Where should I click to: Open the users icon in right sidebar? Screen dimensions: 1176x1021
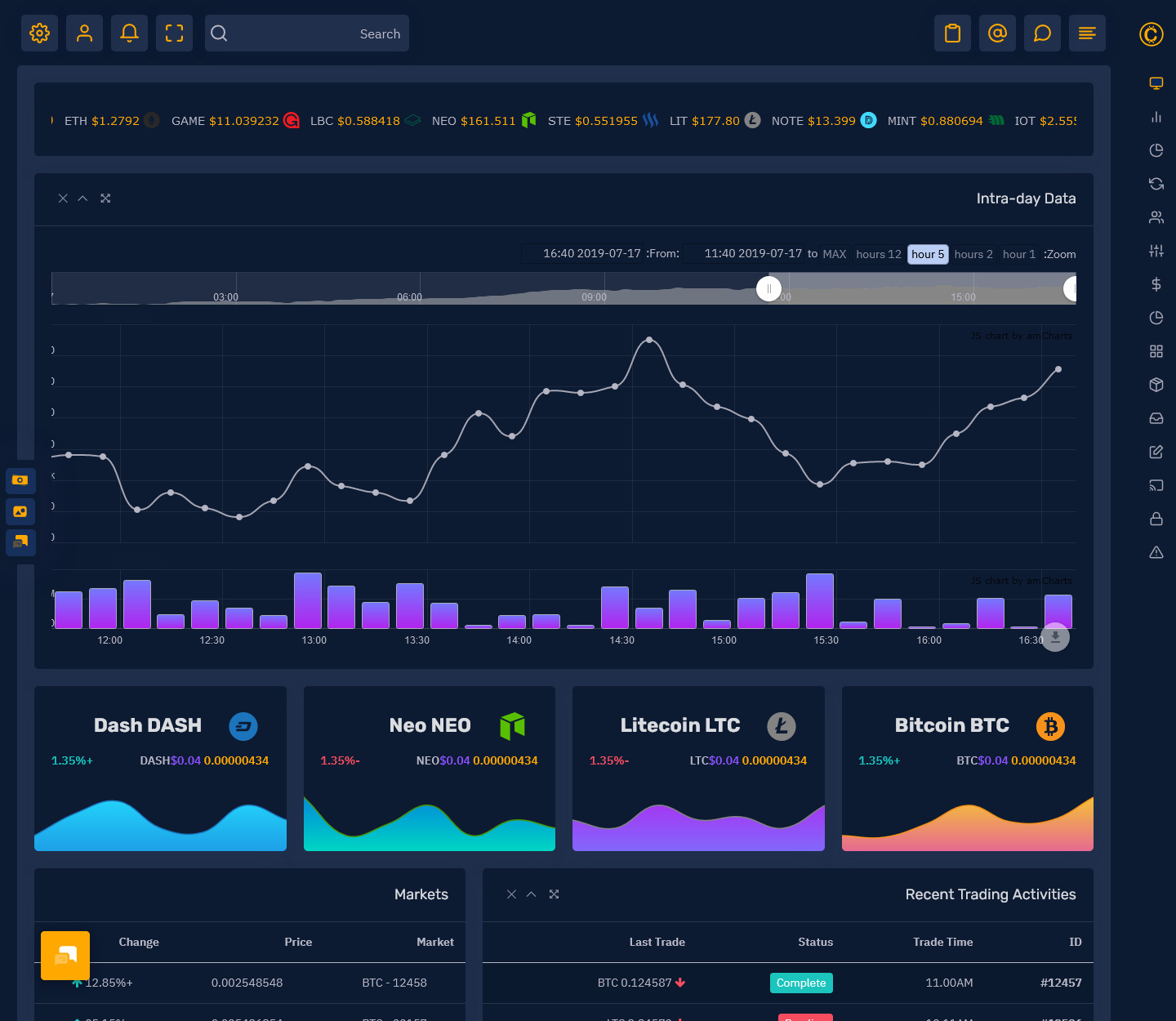click(1156, 217)
